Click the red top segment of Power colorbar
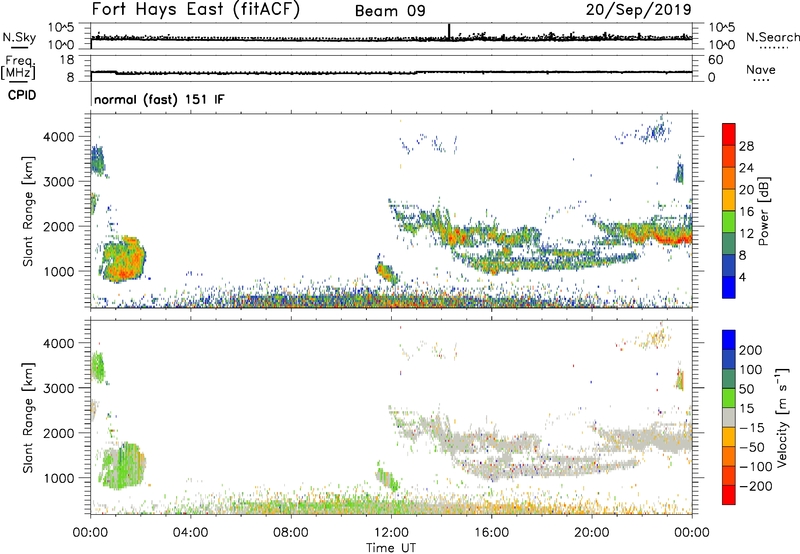Screen dimensions: 800x554 pos(729,134)
